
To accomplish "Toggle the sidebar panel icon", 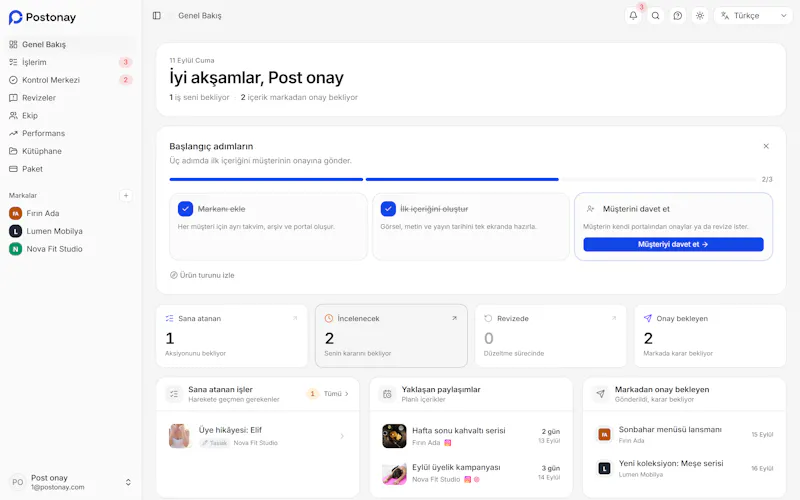I will [157, 16].
